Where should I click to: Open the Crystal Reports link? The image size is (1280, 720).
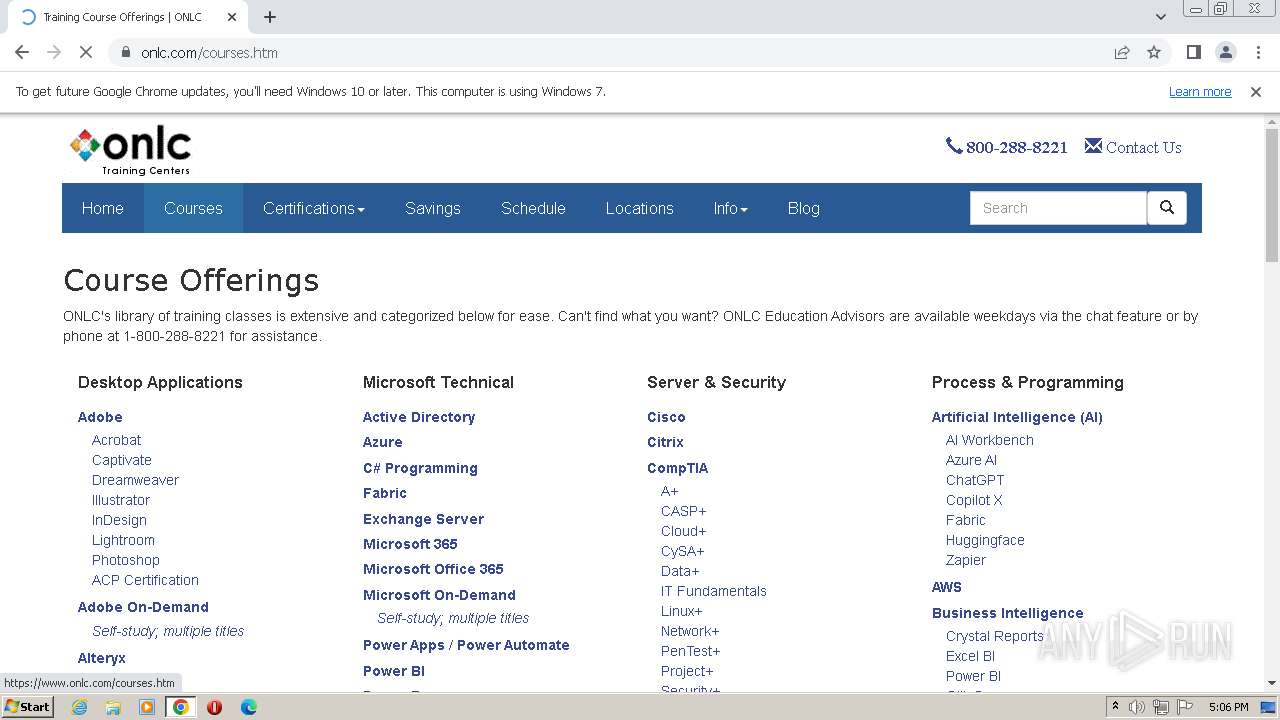click(x=995, y=636)
